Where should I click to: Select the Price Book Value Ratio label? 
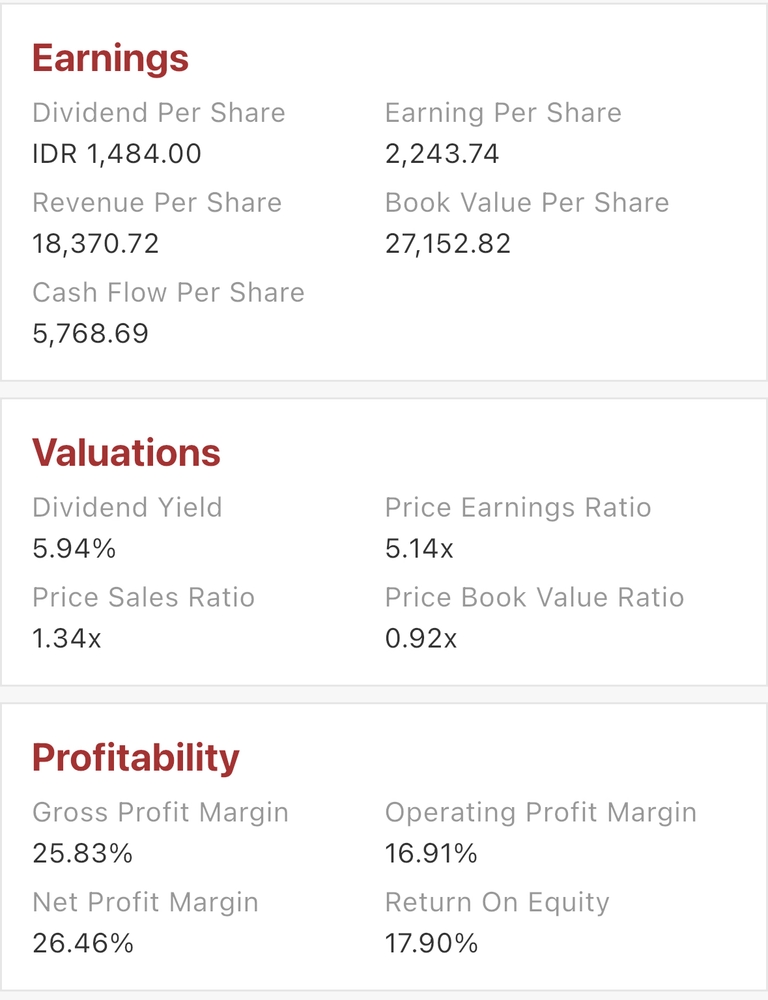[534, 598]
